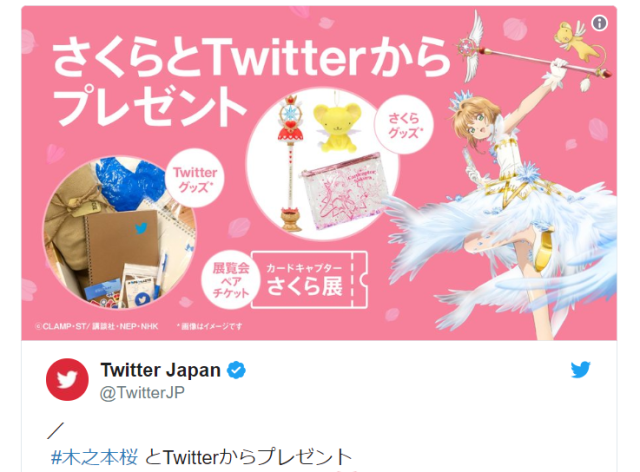
Task: Click the 展覧会ペアチケット round label
Action: [x=230, y=280]
